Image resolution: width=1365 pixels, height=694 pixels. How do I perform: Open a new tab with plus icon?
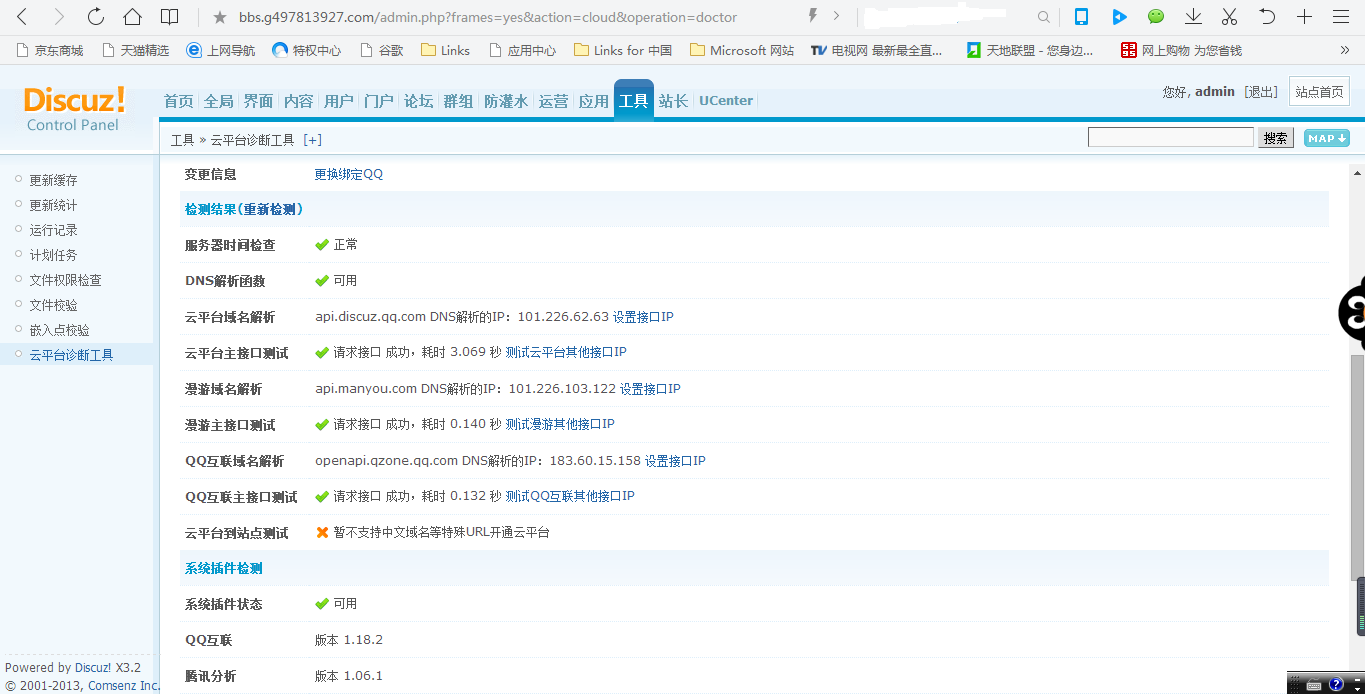click(1304, 17)
